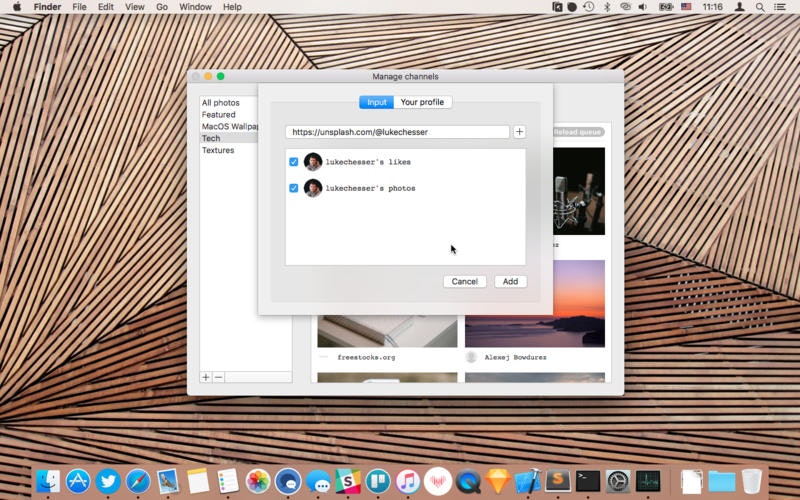Click the Bluetooth menu bar icon

tap(607, 7)
